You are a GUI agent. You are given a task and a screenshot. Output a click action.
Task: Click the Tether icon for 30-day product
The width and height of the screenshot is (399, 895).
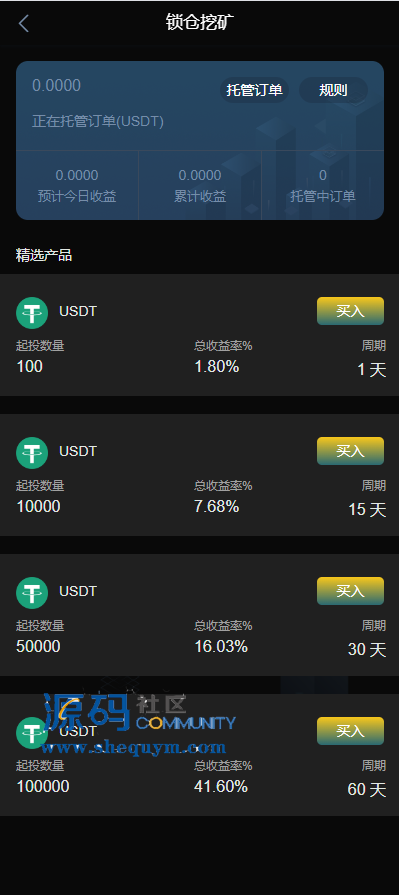coord(32,592)
